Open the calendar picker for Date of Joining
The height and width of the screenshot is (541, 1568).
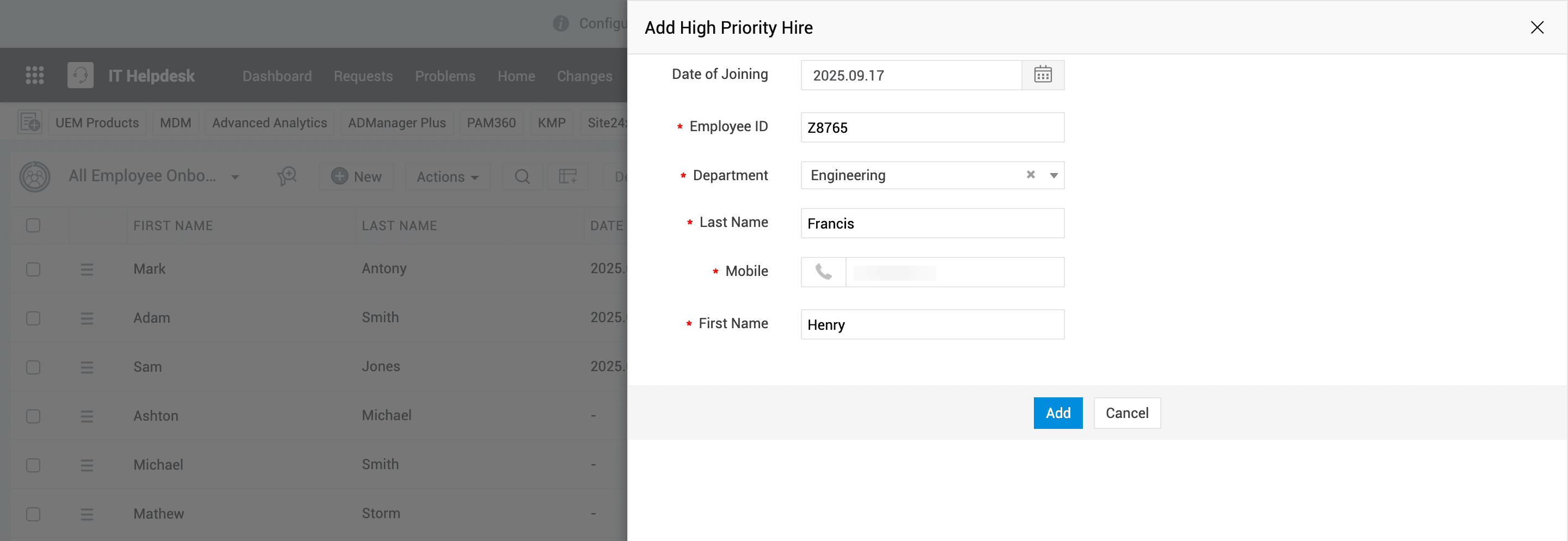[1043, 75]
